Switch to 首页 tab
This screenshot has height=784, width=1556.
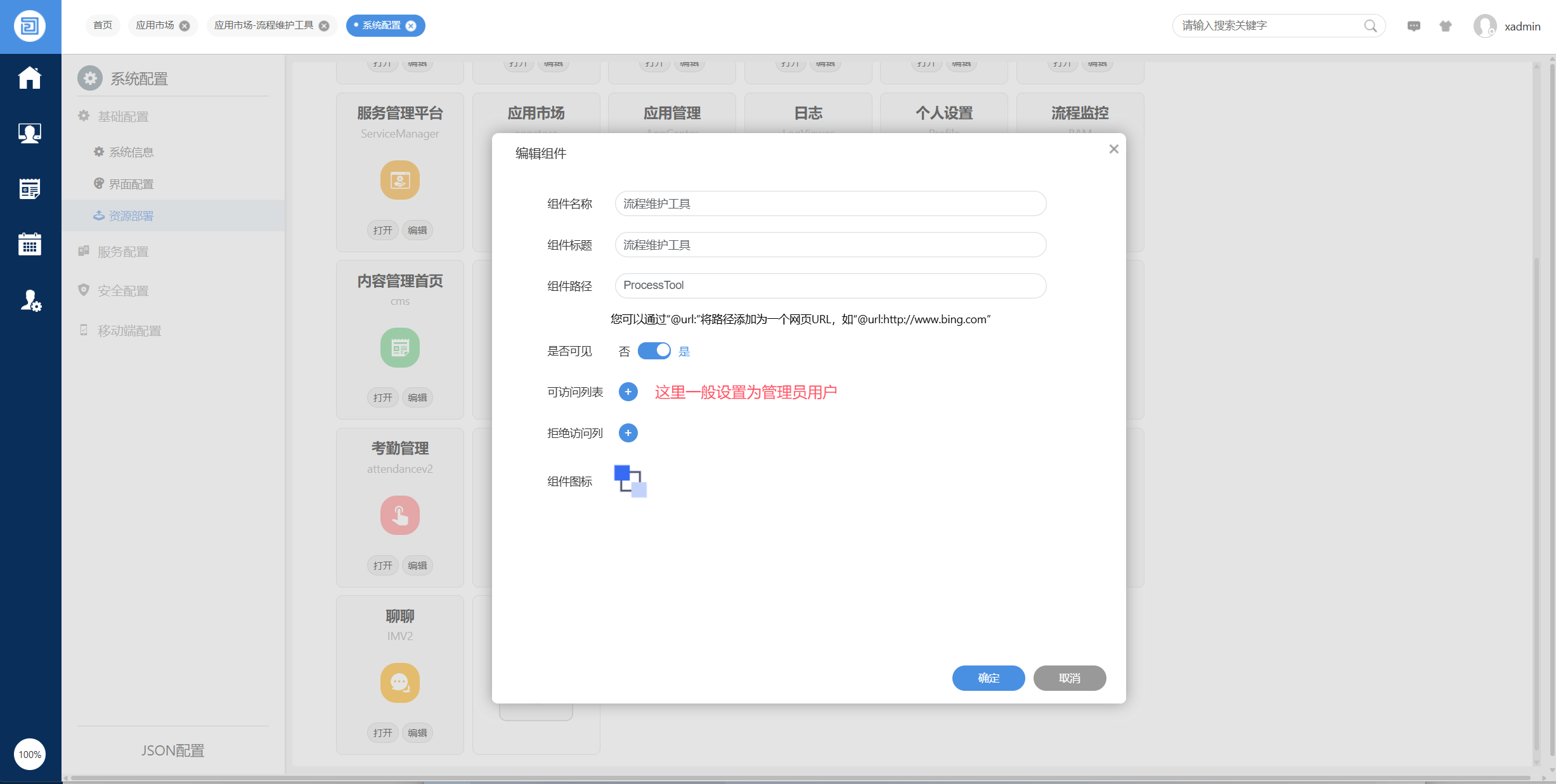coord(103,25)
